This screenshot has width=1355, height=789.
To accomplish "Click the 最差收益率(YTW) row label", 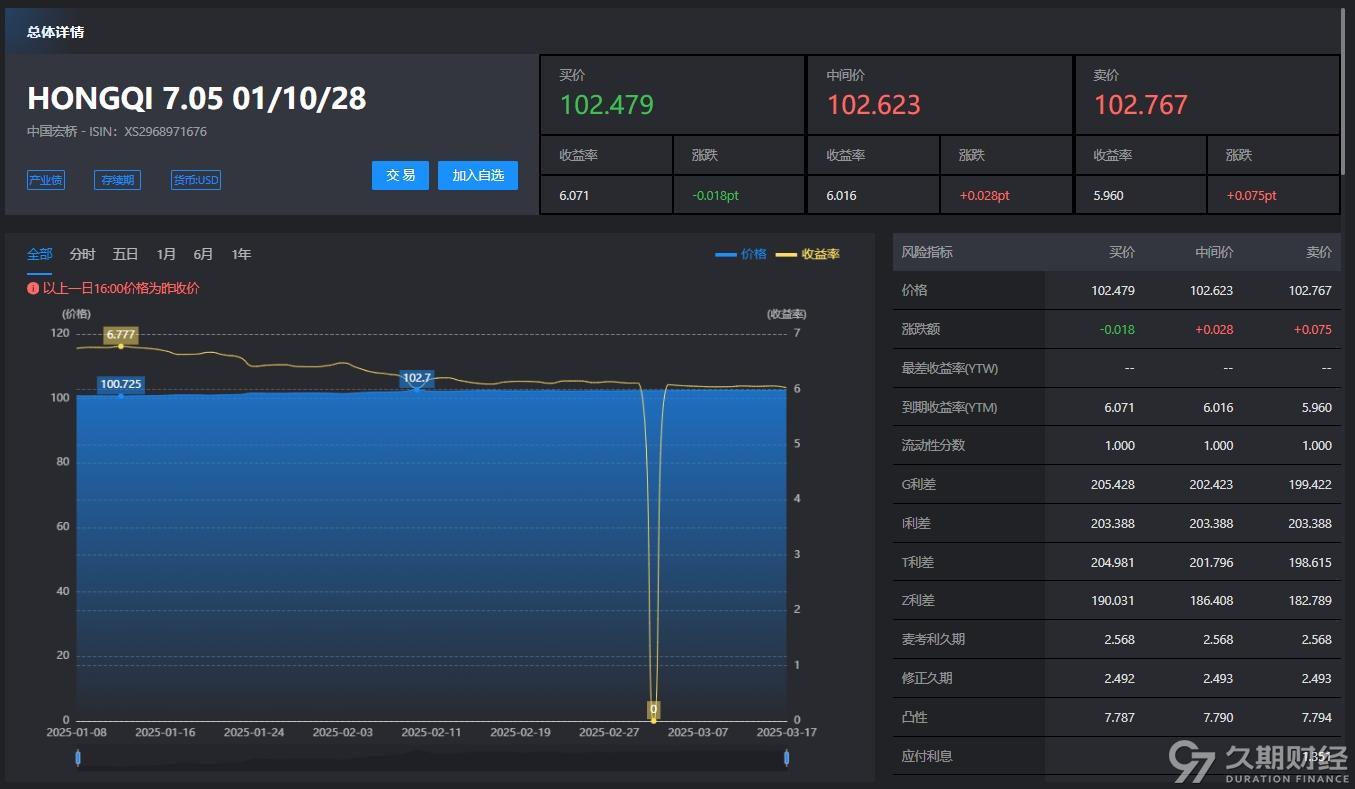I will click(x=950, y=368).
